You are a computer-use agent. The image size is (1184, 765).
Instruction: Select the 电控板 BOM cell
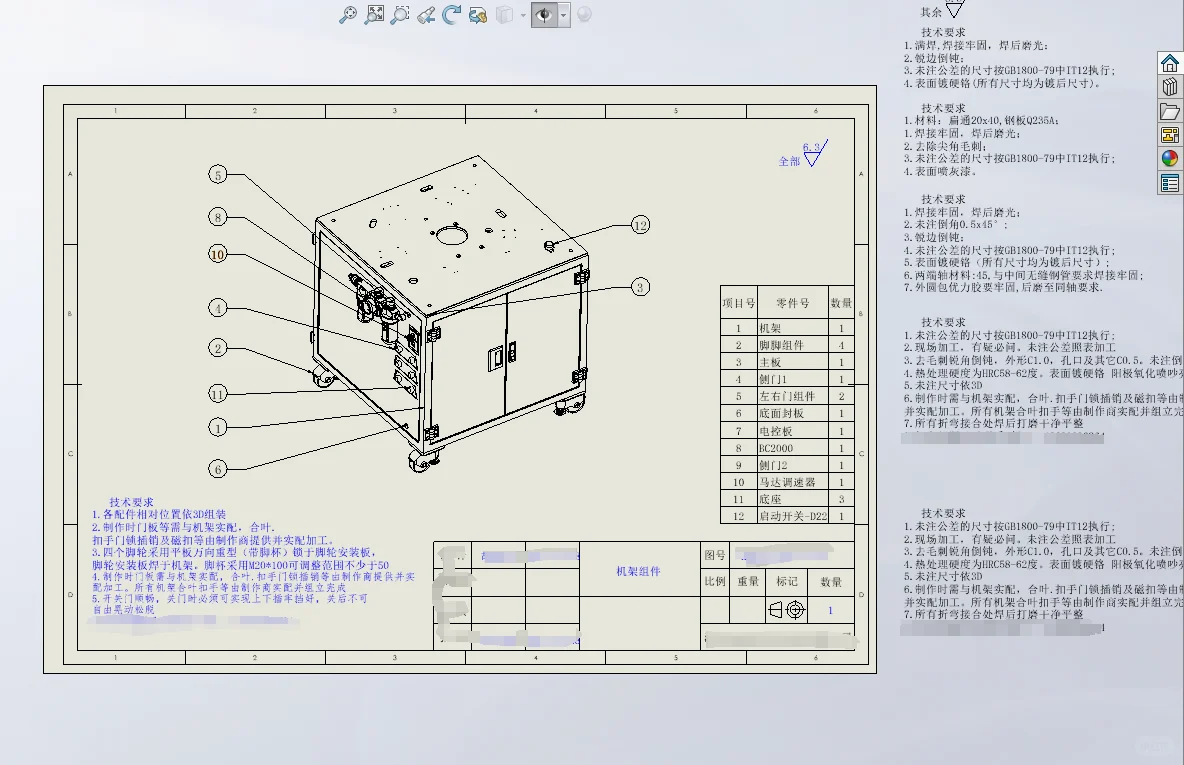[x=793, y=431]
